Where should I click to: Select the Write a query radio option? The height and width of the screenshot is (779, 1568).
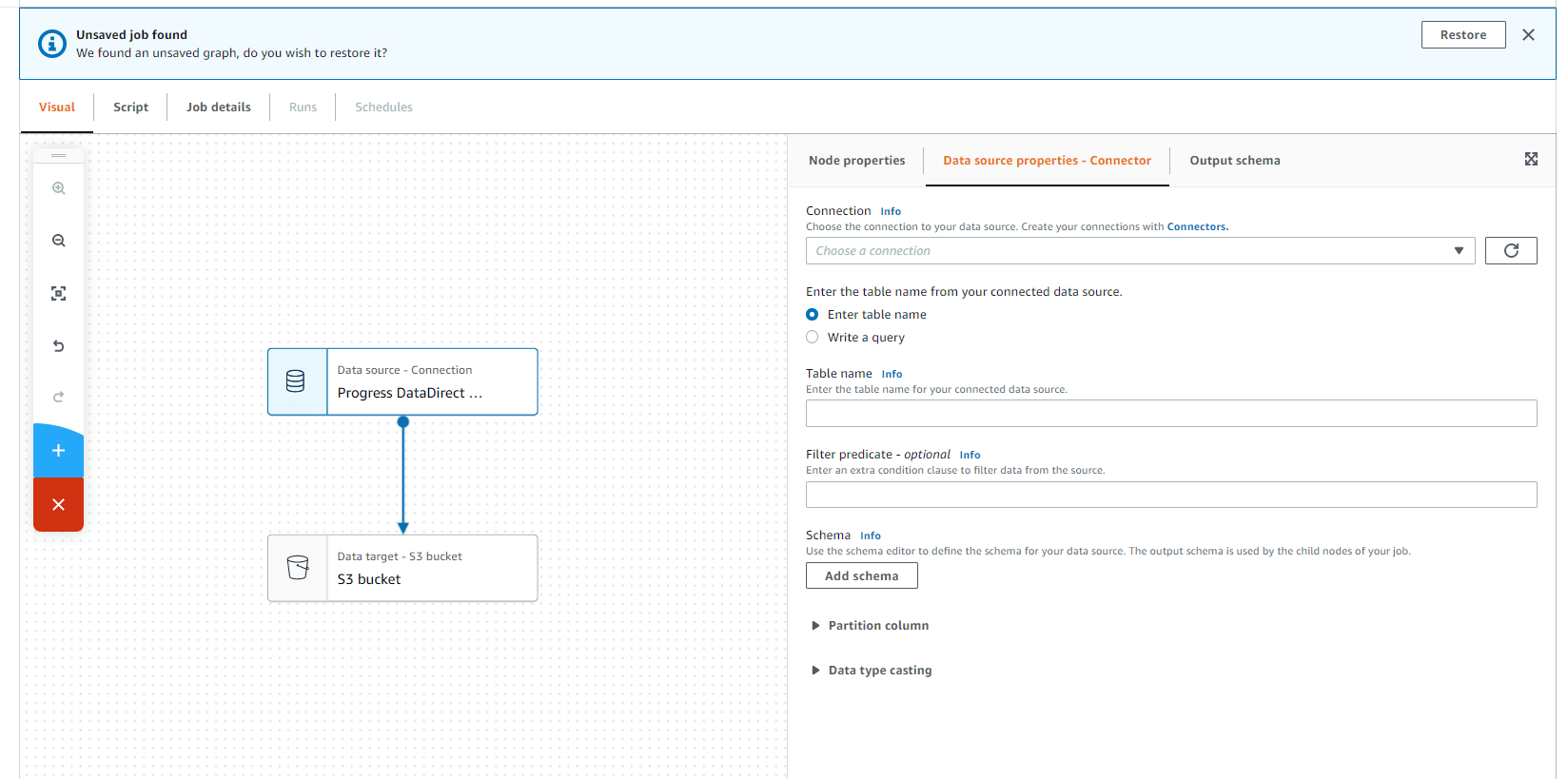point(813,338)
